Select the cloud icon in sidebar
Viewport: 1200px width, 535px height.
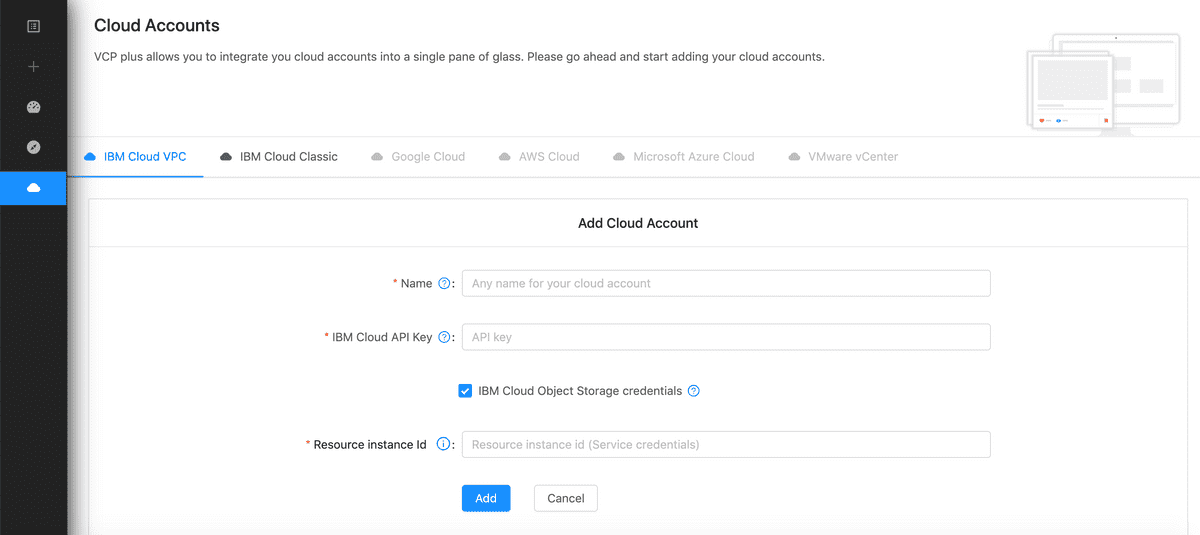click(x=33, y=188)
